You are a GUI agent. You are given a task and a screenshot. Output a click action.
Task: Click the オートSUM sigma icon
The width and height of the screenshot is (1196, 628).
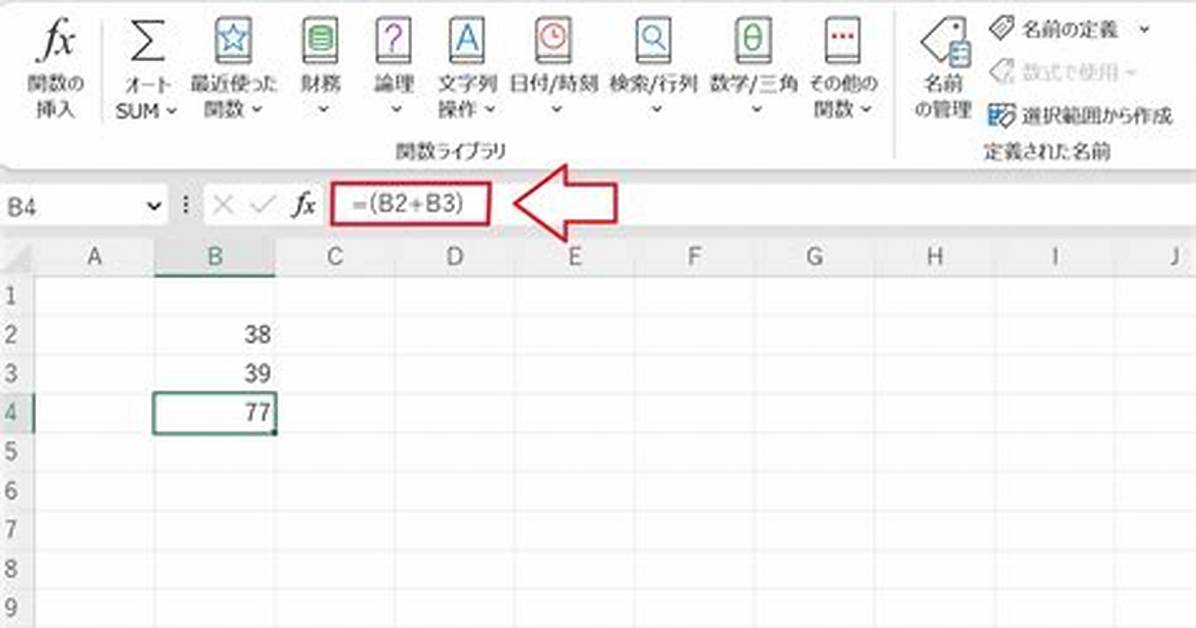pos(146,40)
